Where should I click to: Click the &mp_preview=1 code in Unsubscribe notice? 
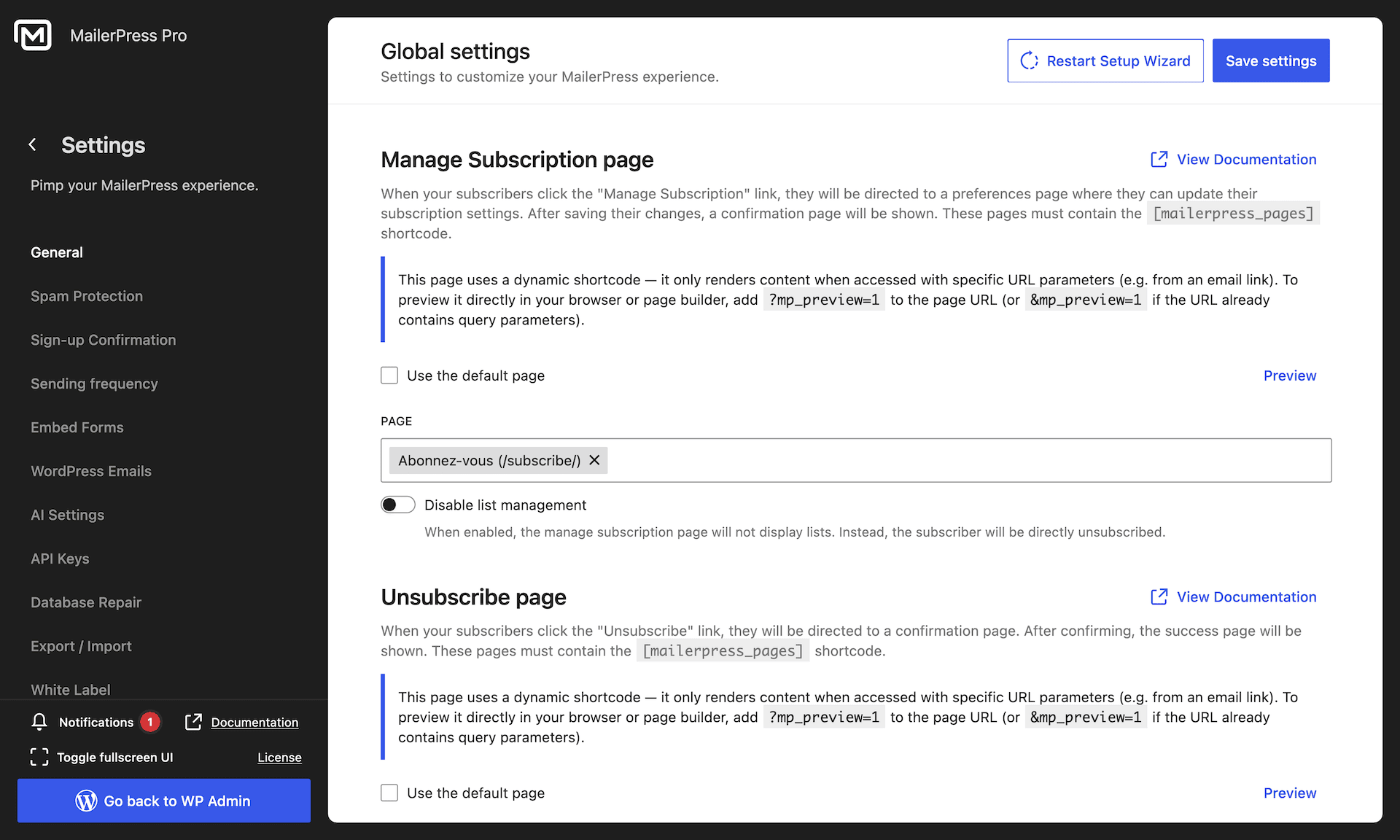pyautogui.click(x=1086, y=717)
